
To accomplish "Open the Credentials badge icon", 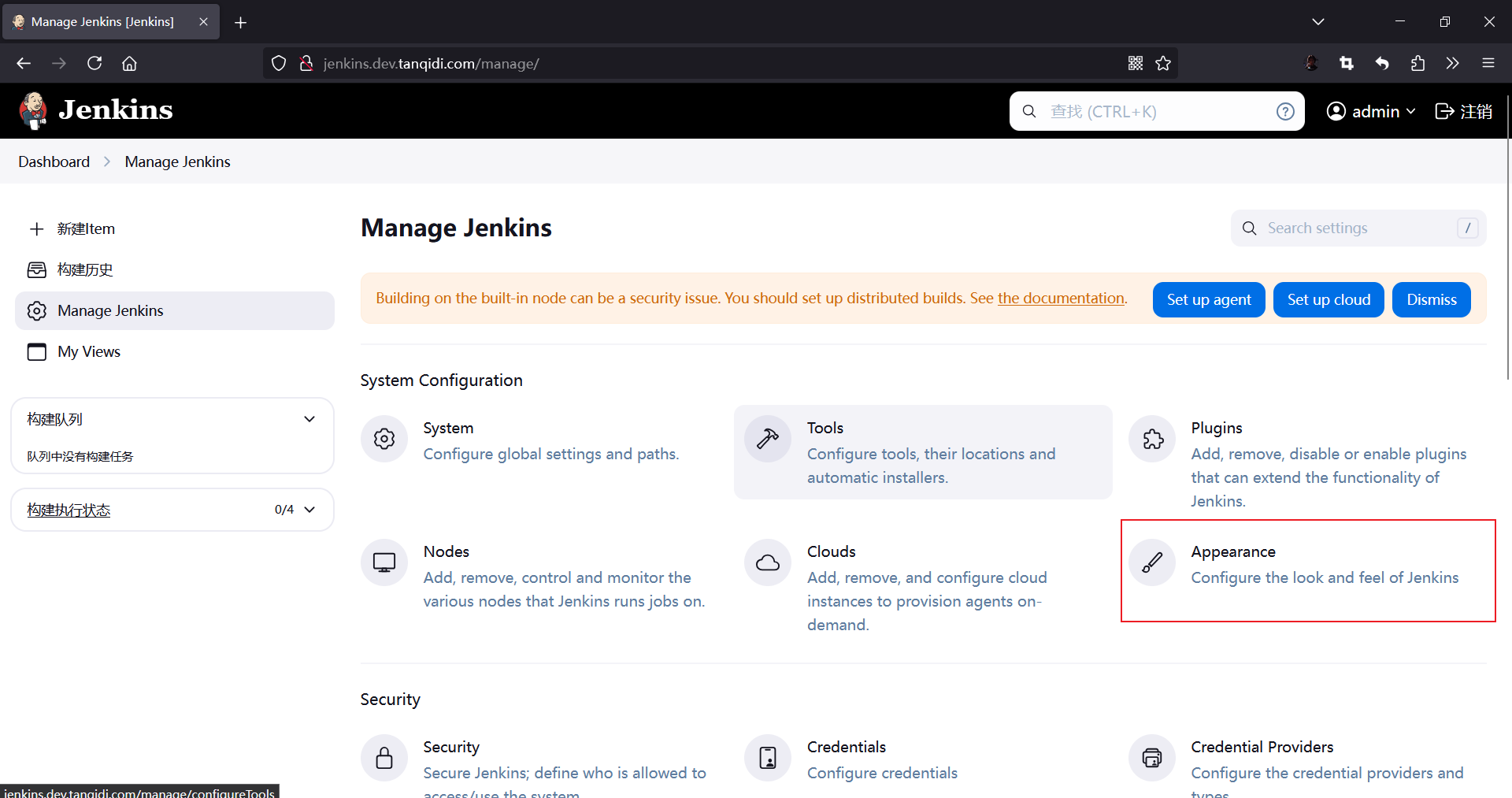I will (768, 758).
